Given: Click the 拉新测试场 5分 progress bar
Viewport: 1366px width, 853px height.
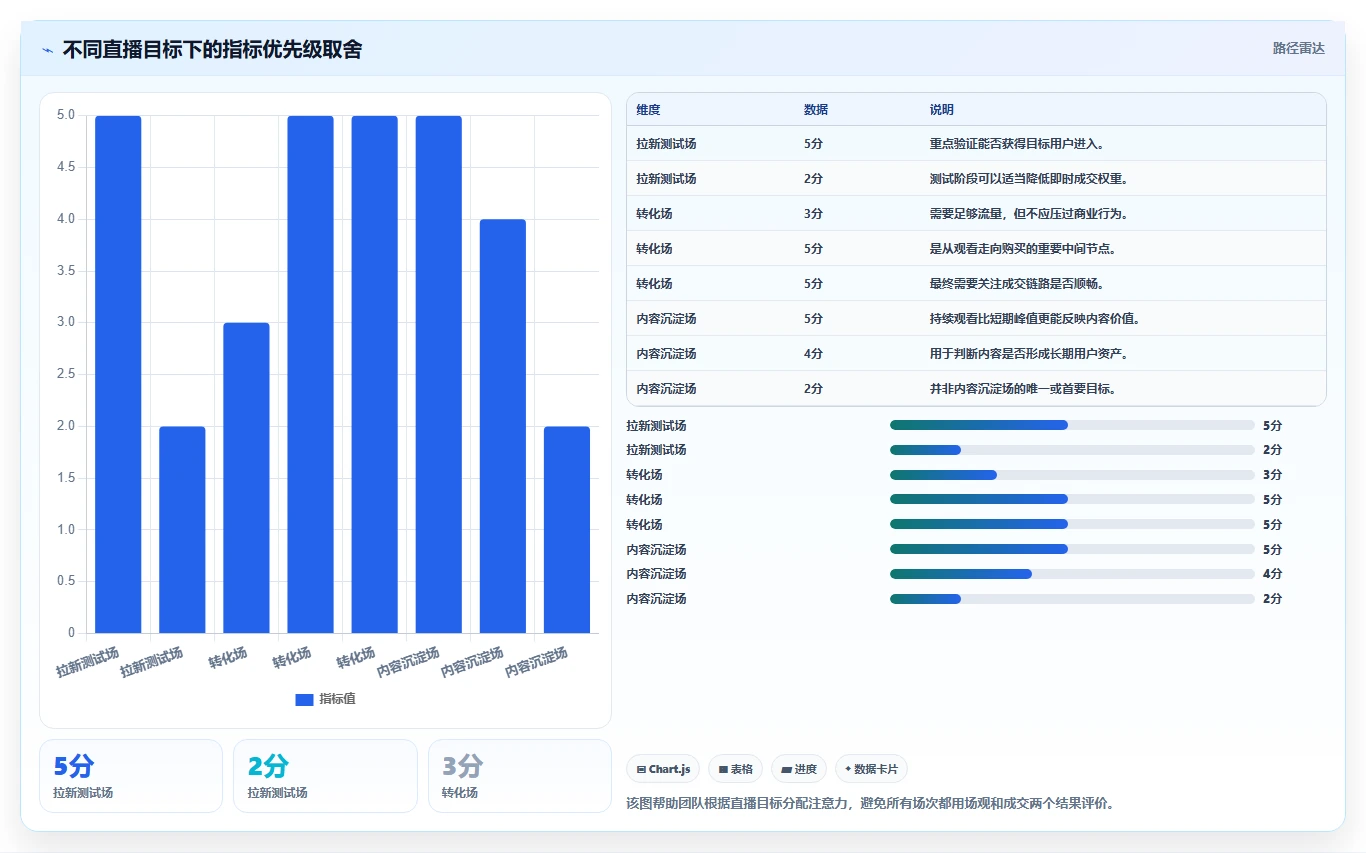Looking at the screenshot, I should coord(1072,425).
